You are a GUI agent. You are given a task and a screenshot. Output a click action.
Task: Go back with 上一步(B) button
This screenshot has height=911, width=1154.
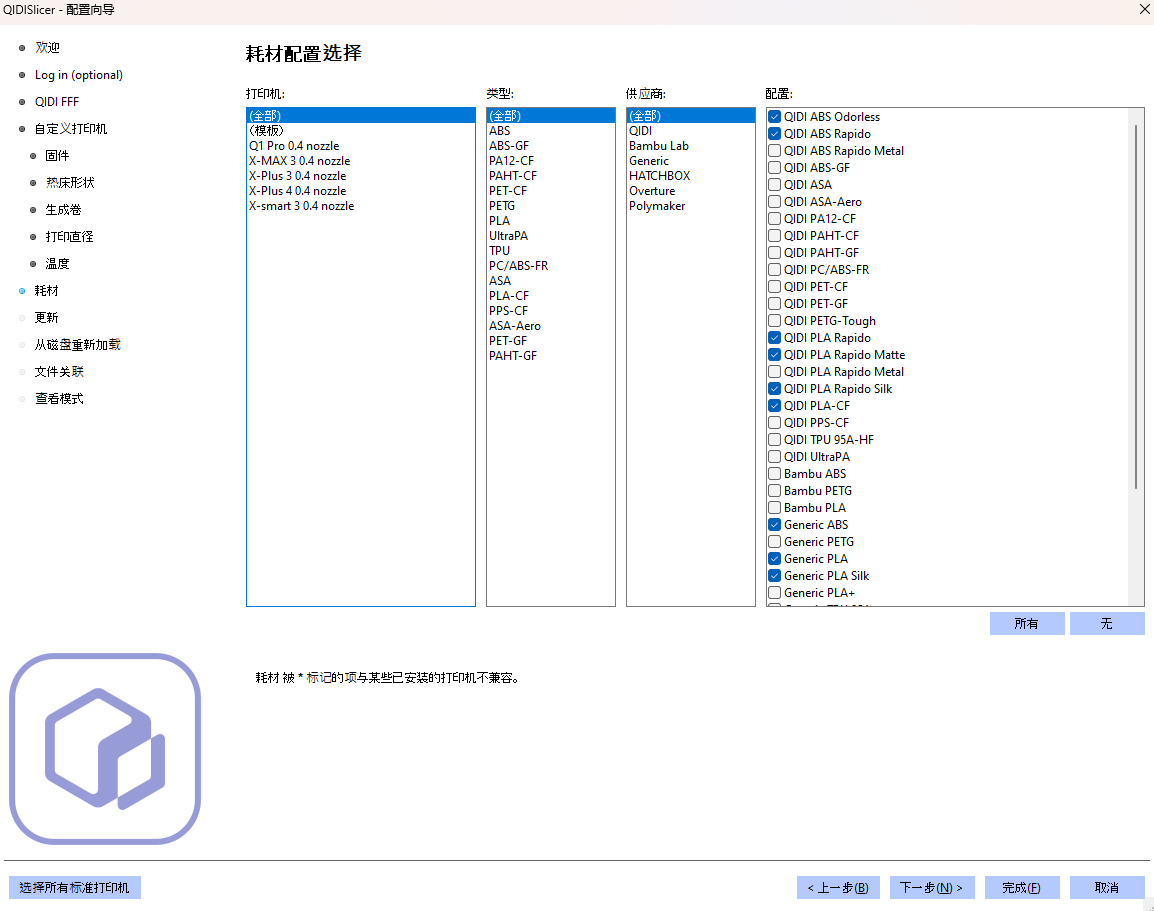click(838, 887)
